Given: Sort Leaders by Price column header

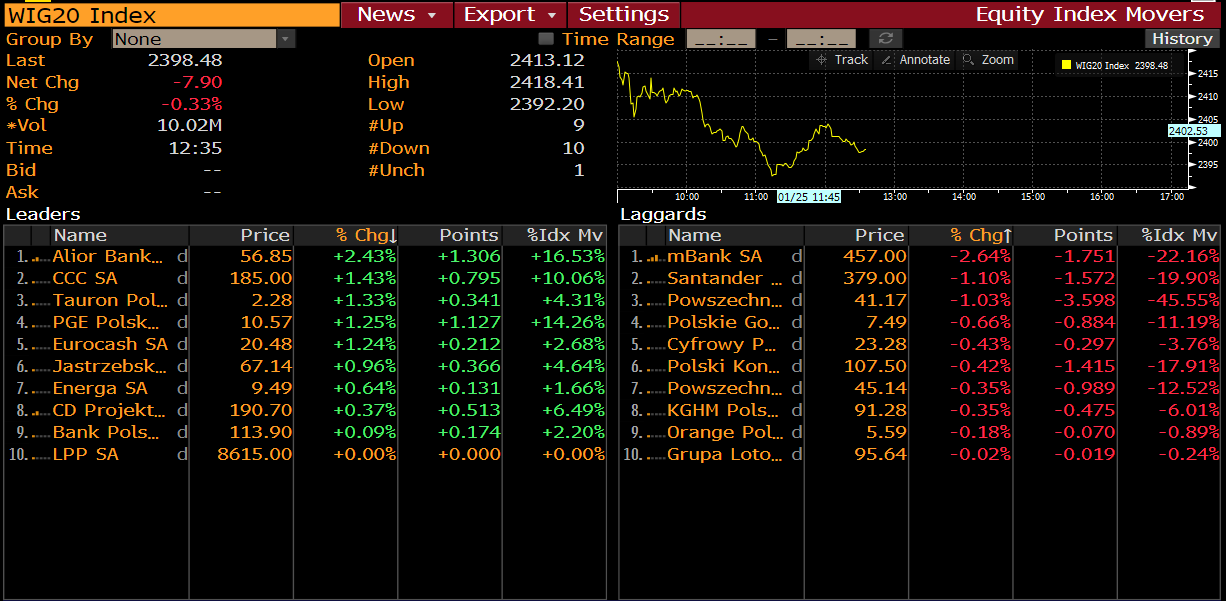Looking at the screenshot, I should coord(241,235).
